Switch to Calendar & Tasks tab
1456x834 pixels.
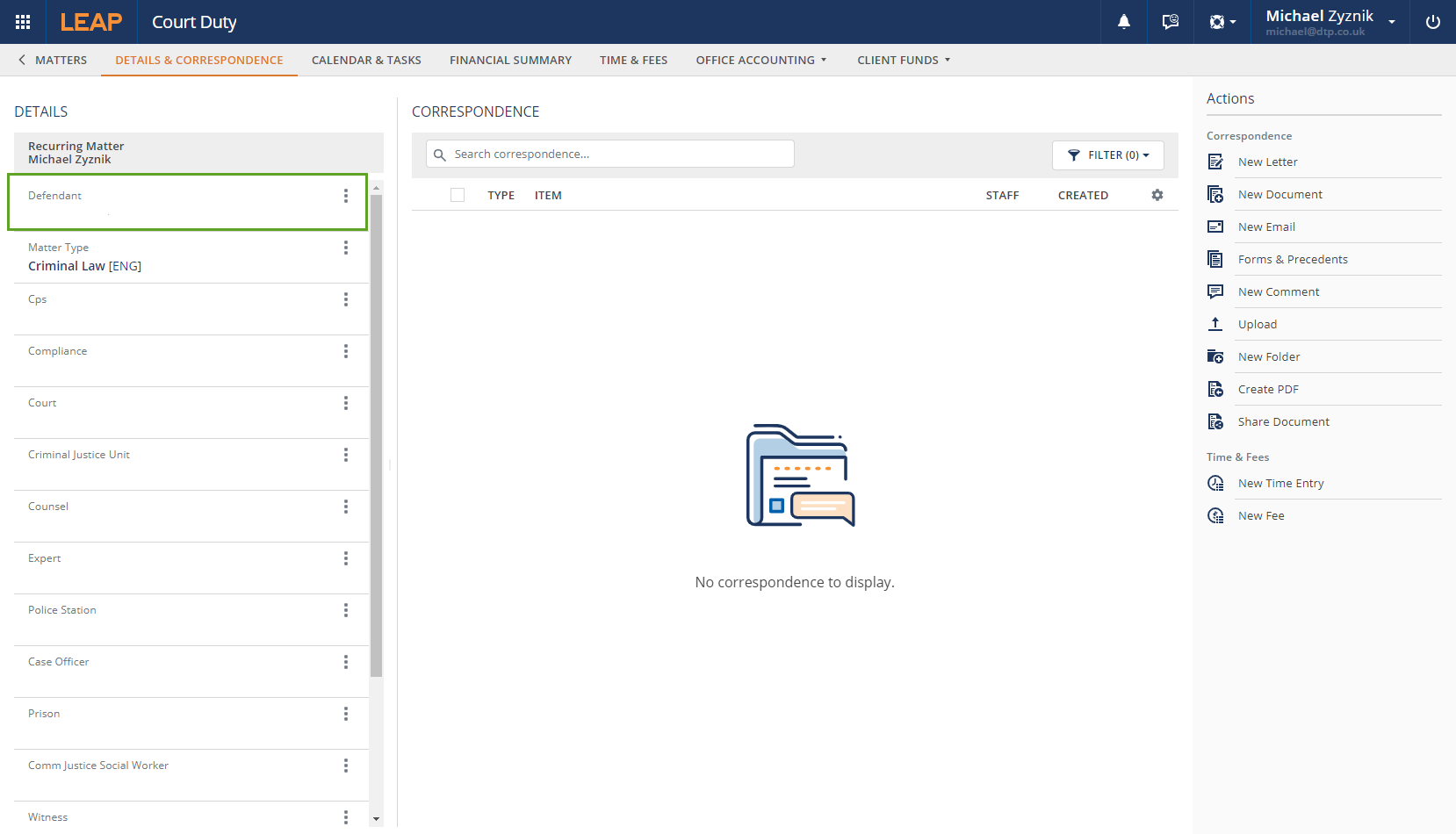coord(366,60)
